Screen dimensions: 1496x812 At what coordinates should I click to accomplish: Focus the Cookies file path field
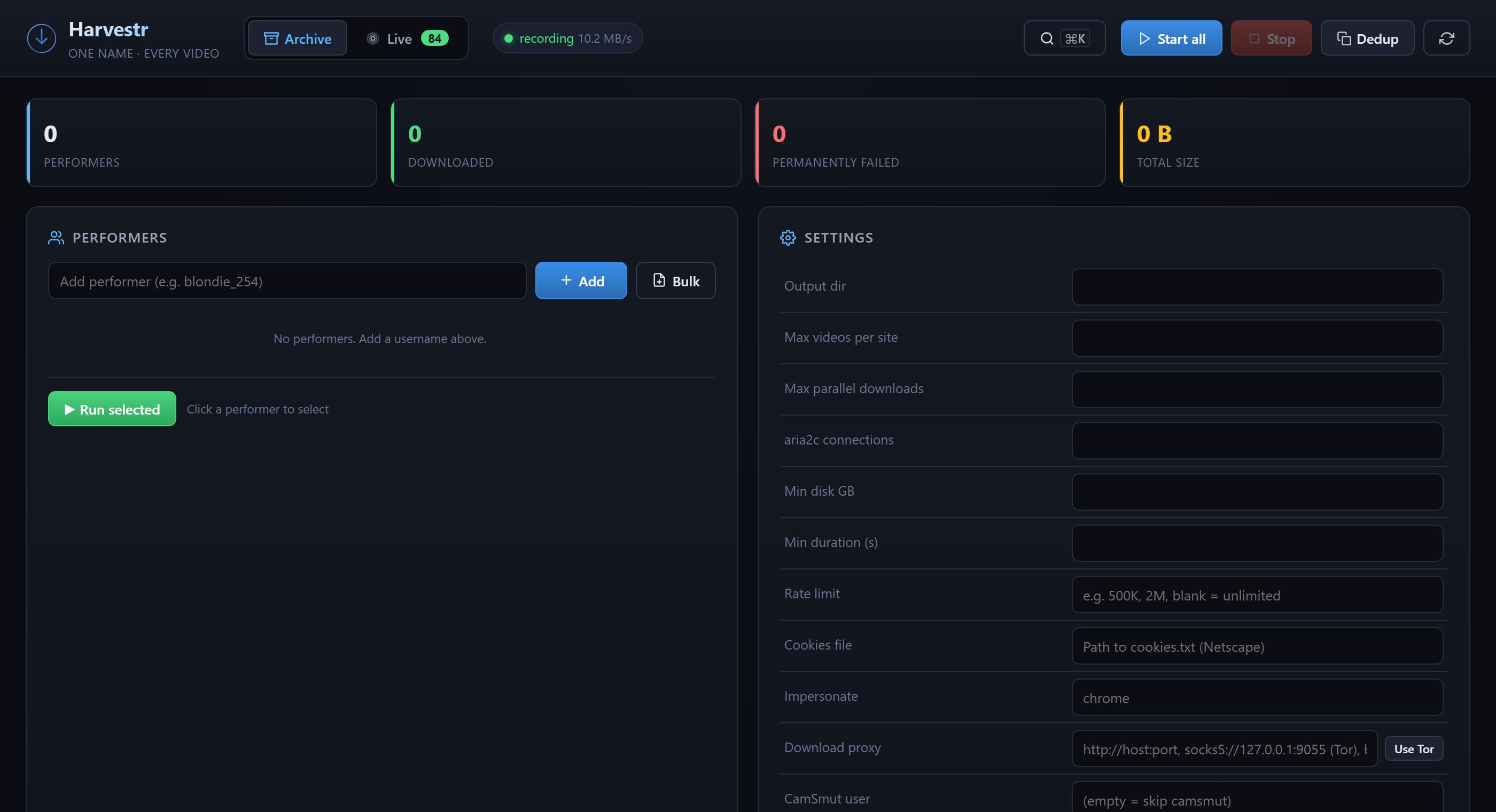click(1257, 645)
